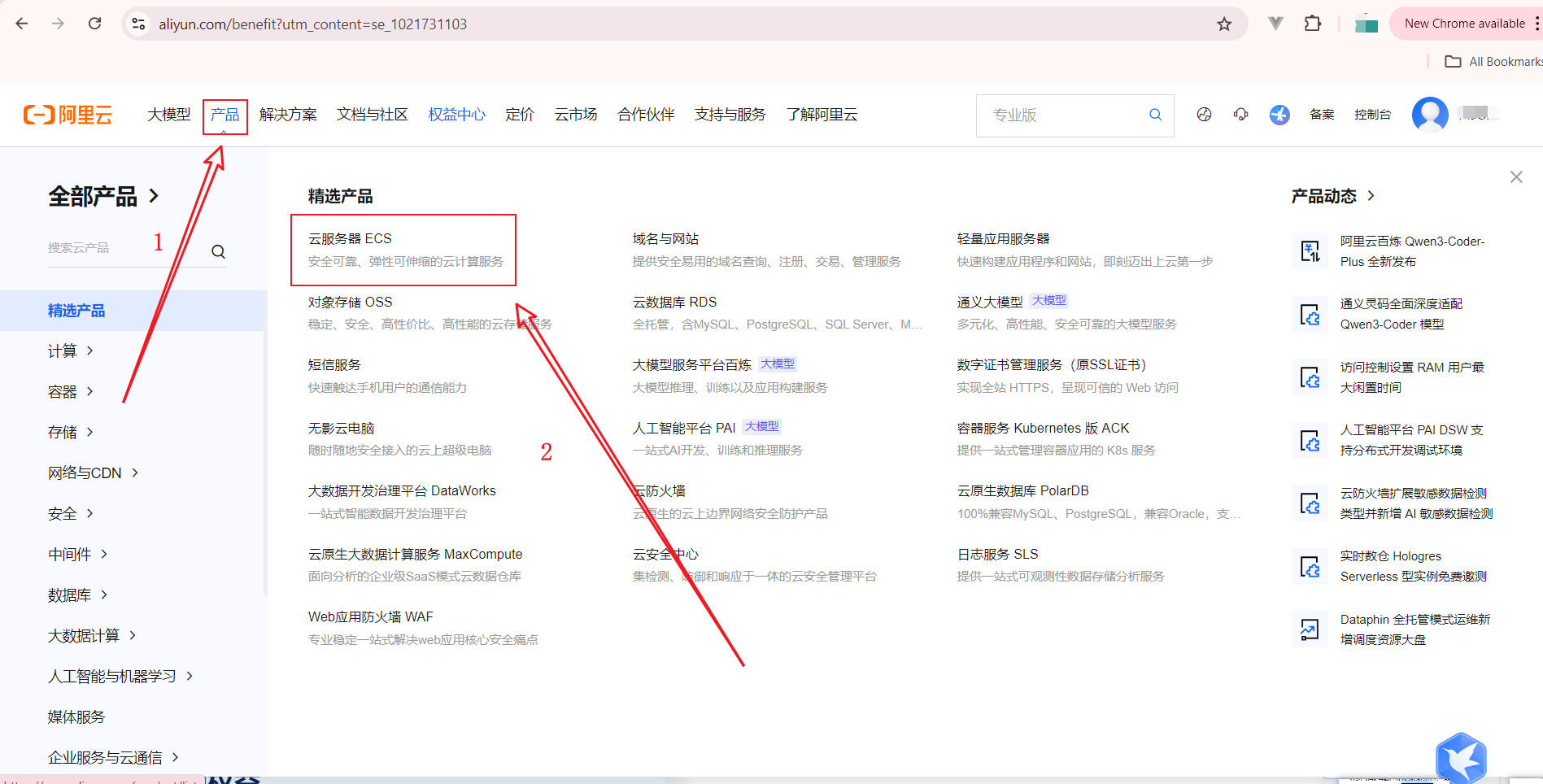Screen dimensions: 1543x784
Task: Open the 大模型 nav menu
Action: click(168, 115)
